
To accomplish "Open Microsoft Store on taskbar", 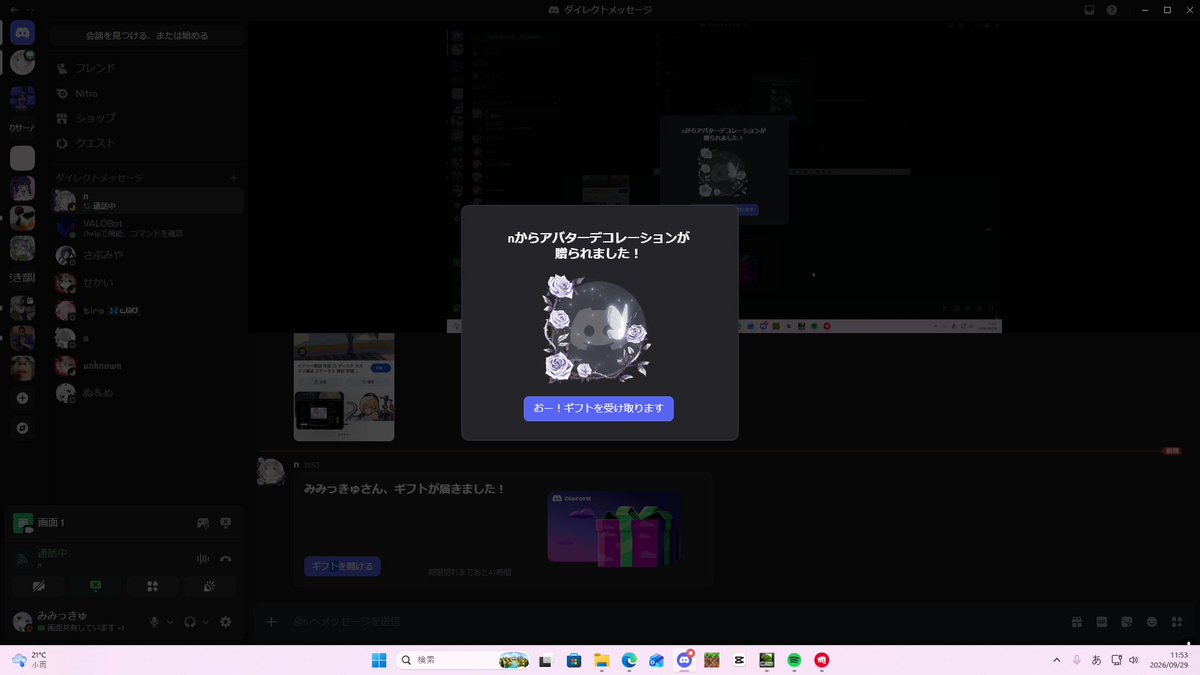I will pyautogui.click(x=574, y=660).
